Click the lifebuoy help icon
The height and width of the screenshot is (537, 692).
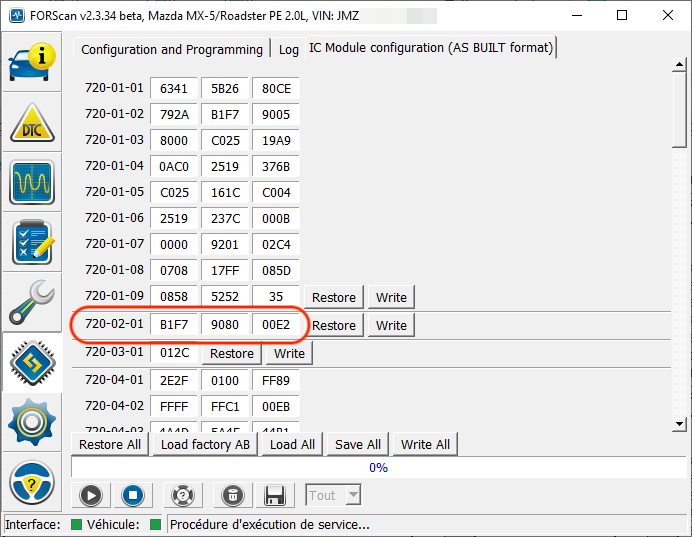tap(183, 495)
